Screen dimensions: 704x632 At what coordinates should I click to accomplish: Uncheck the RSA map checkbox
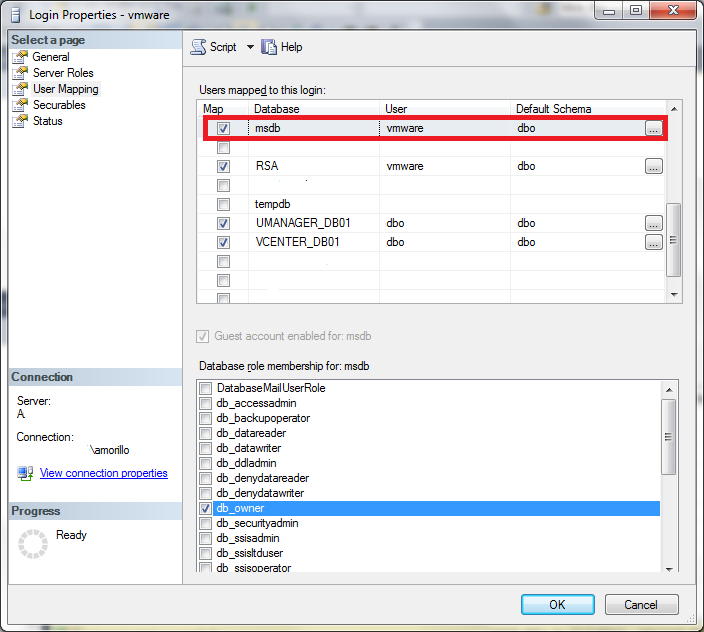click(x=223, y=167)
